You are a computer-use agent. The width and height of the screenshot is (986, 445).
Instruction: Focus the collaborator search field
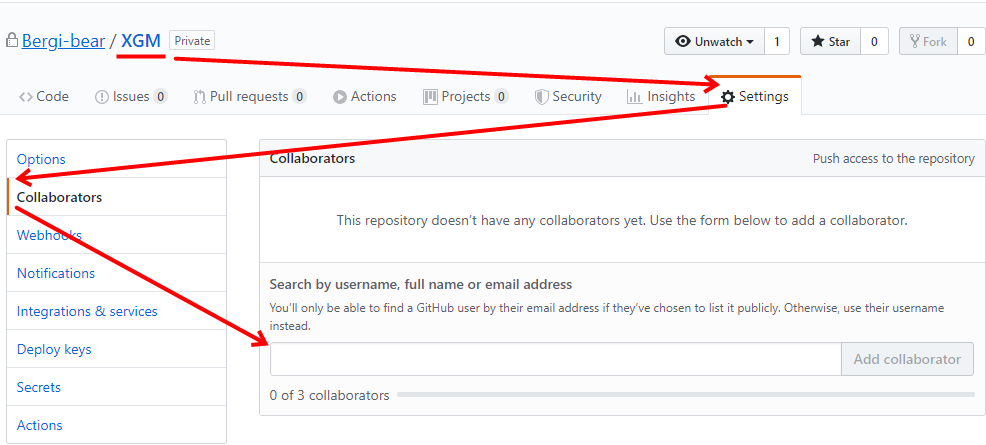pyautogui.click(x=555, y=359)
